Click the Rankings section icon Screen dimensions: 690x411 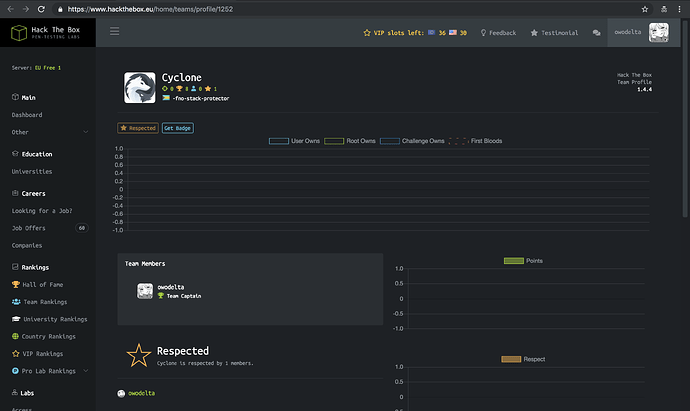15,267
